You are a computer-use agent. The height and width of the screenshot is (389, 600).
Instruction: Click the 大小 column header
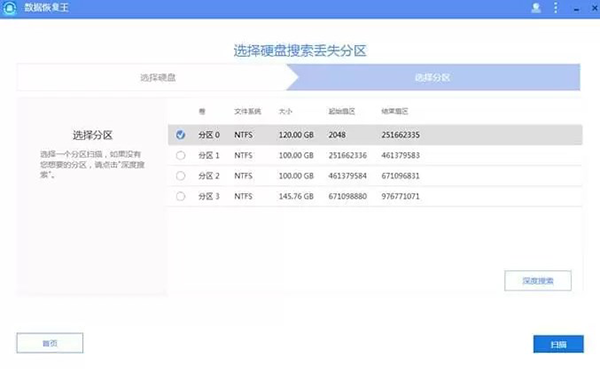[x=285, y=111]
